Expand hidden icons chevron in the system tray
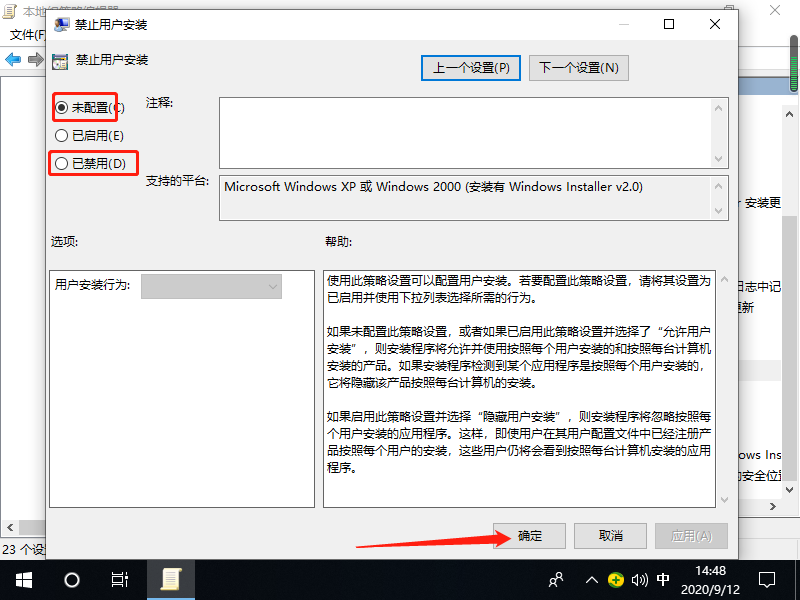This screenshot has width=800, height=600. (x=592, y=580)
